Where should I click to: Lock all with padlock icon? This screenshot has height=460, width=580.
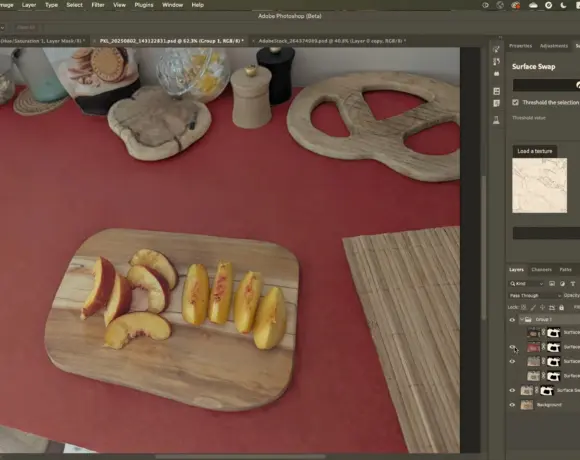[x=562, y=307]
